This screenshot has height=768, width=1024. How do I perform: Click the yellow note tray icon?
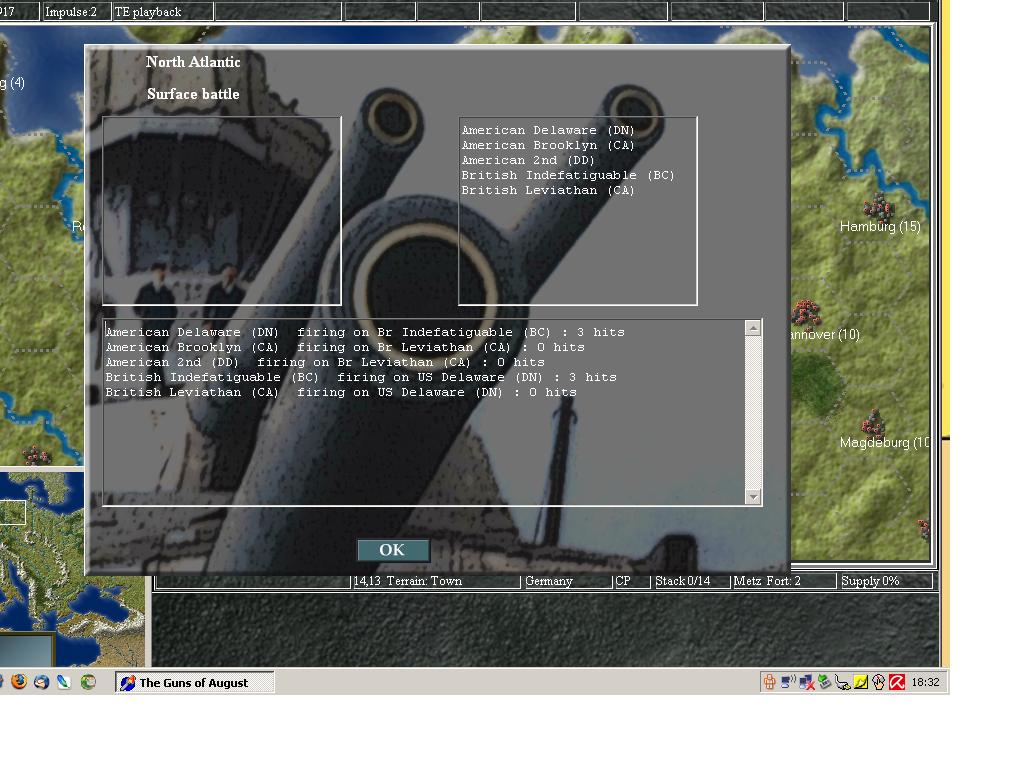point(861,682)
